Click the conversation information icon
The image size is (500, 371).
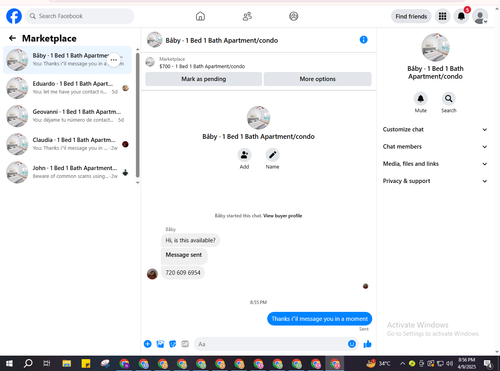(x=364, y=40)
